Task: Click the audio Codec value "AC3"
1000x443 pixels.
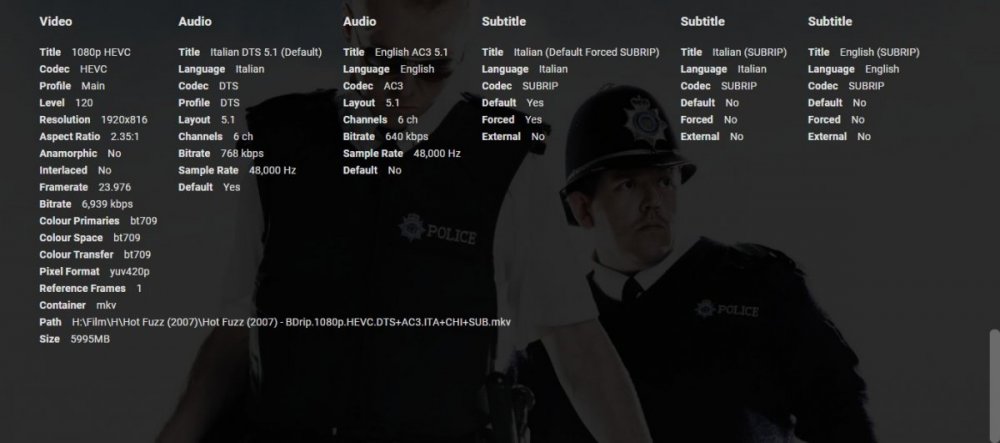Action: coord(393,86)
